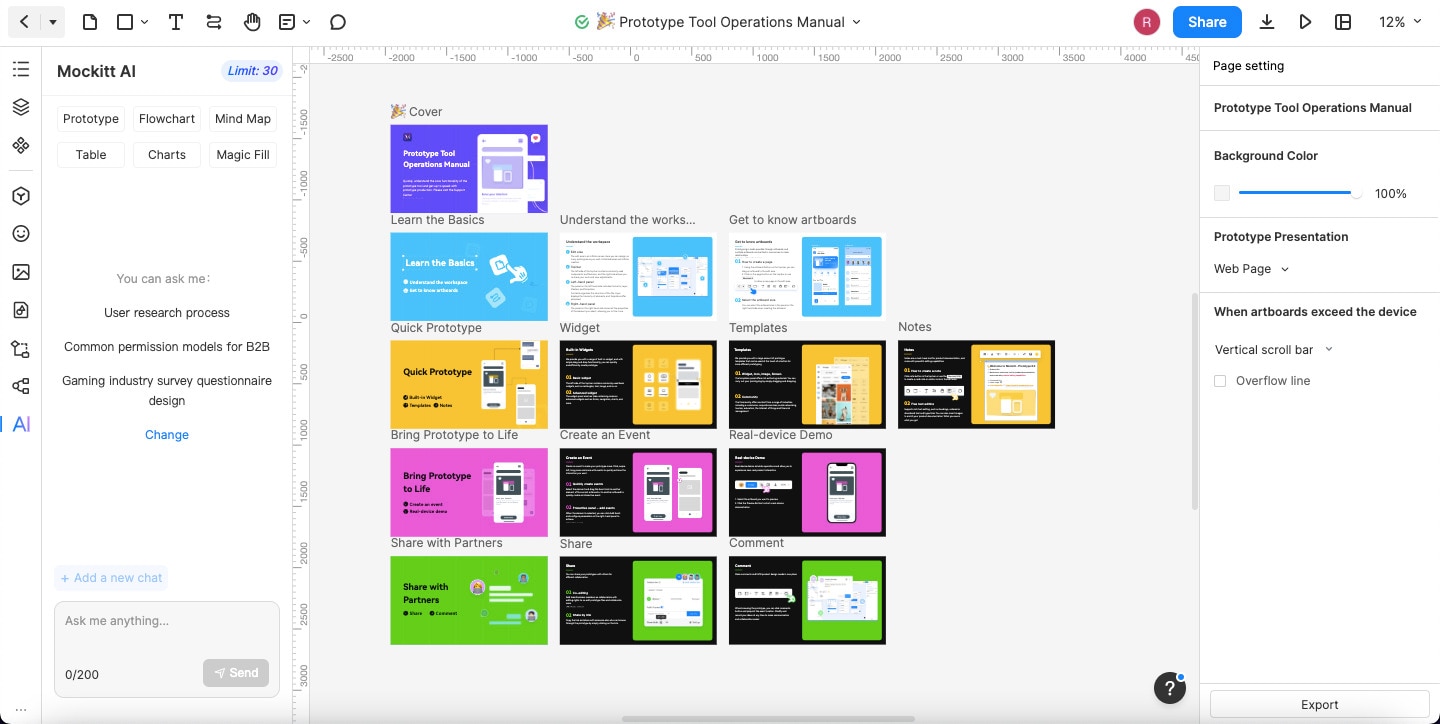Expand the dropdown next to back arrow

click(x=53, y=22)
